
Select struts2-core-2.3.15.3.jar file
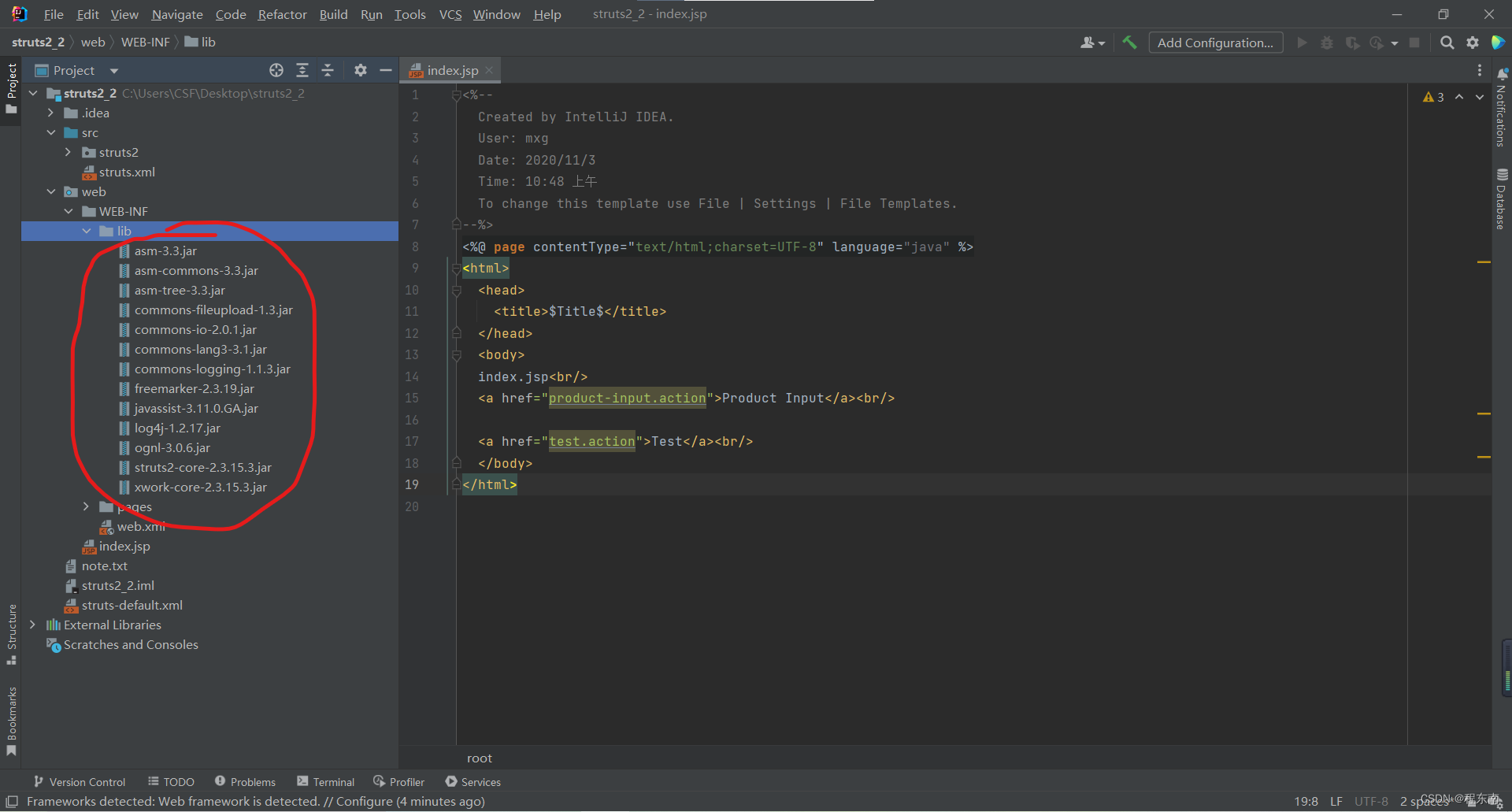pyautogui.click(x=202, y=467)
